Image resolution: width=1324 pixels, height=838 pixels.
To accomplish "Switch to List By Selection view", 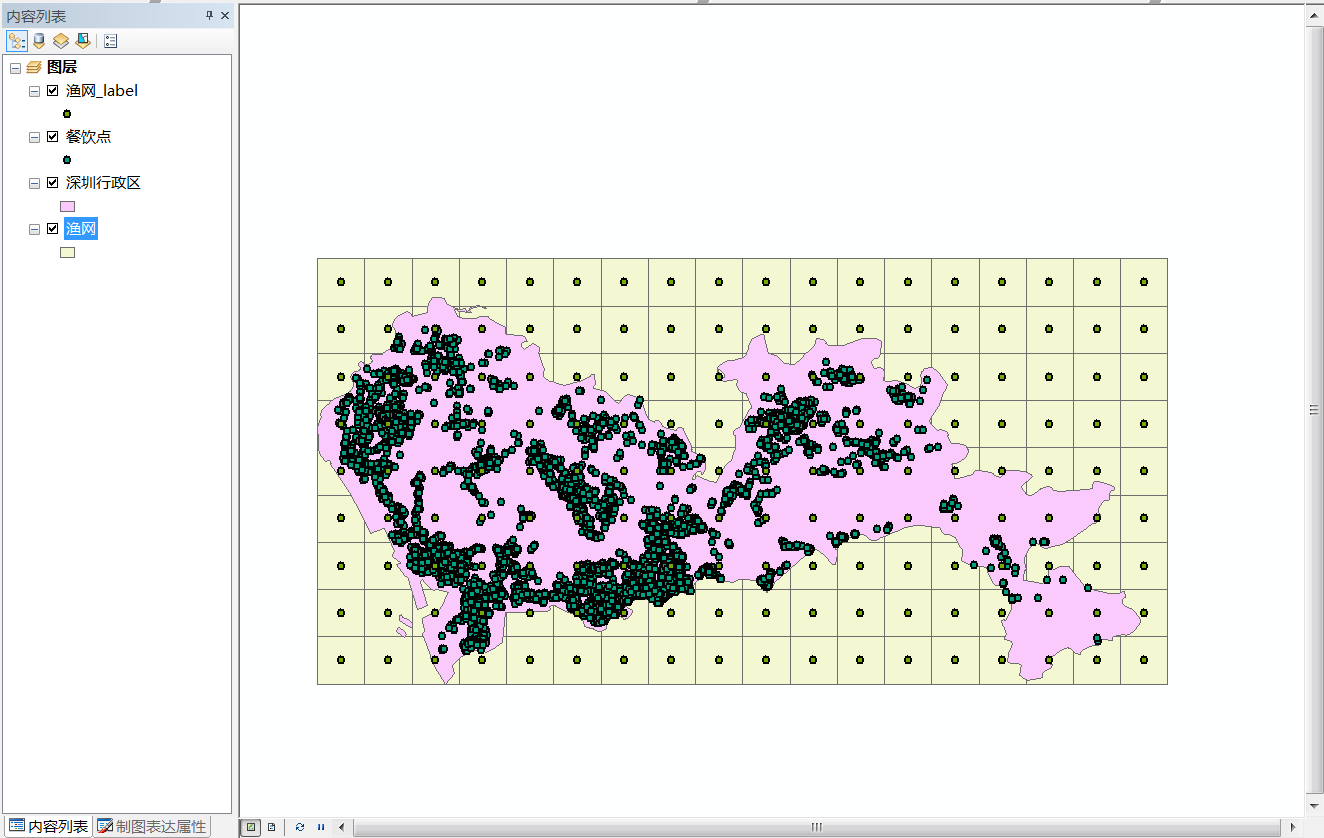I will pyautogui.click(x=83, y=41).
